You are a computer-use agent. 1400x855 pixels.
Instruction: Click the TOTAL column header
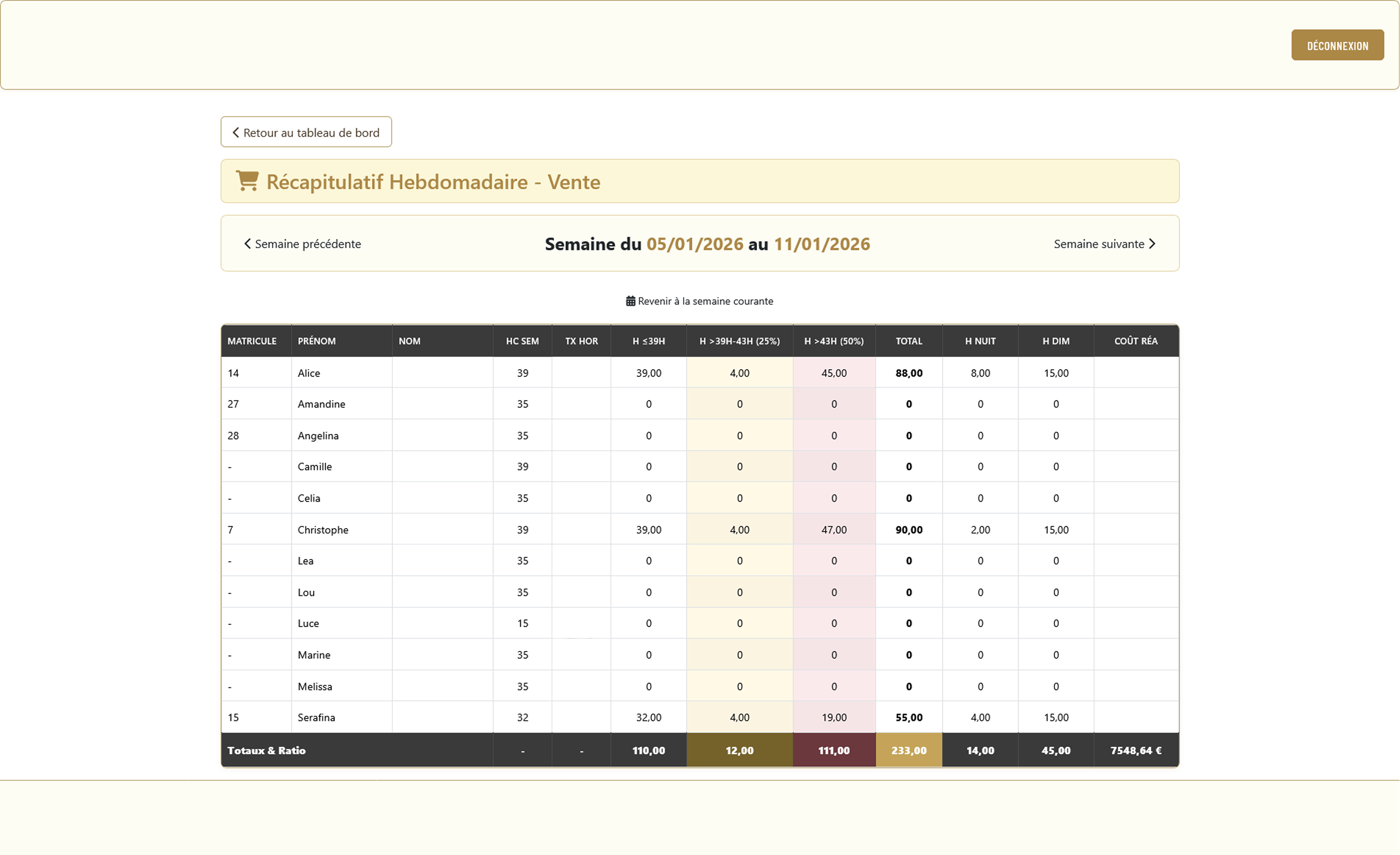click(x=909, y=341)
